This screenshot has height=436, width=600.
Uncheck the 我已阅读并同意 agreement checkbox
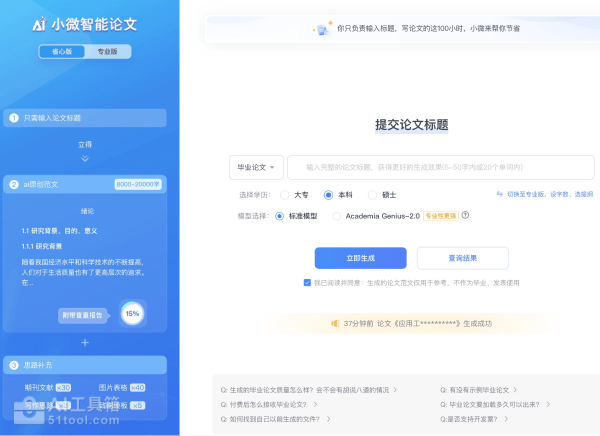pos(307,283)
